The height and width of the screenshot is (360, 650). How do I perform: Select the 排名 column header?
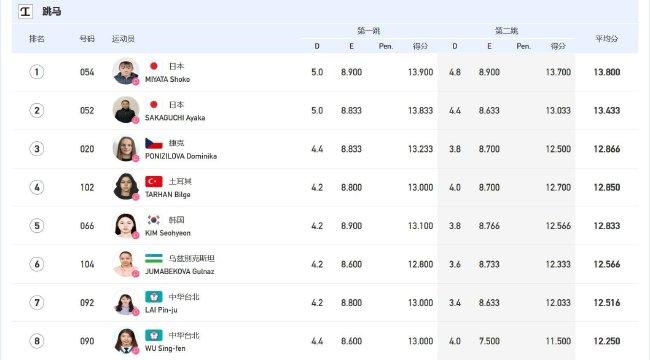[36, 39]
